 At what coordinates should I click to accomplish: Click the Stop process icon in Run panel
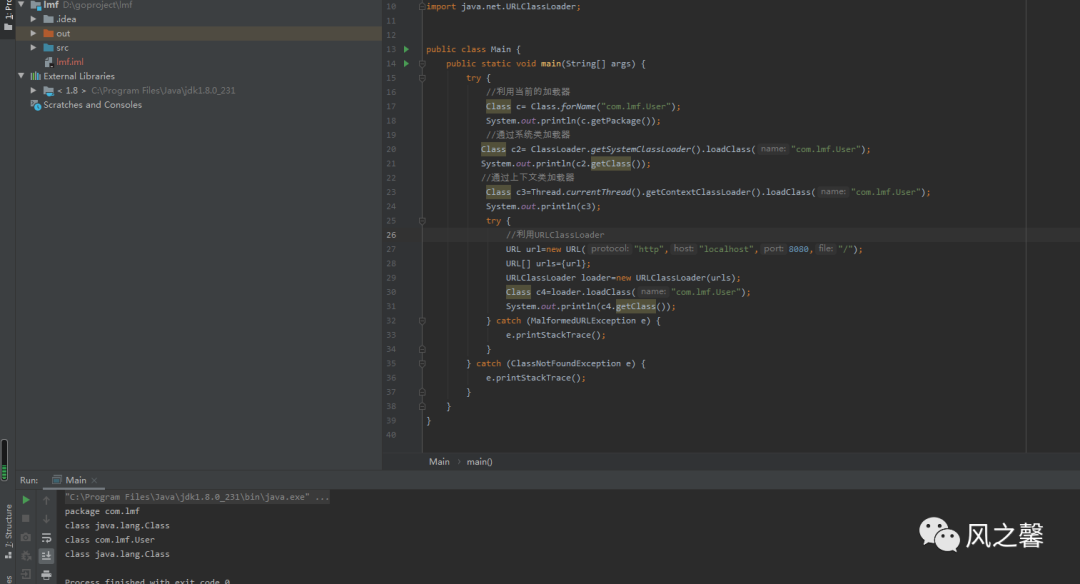26,519
